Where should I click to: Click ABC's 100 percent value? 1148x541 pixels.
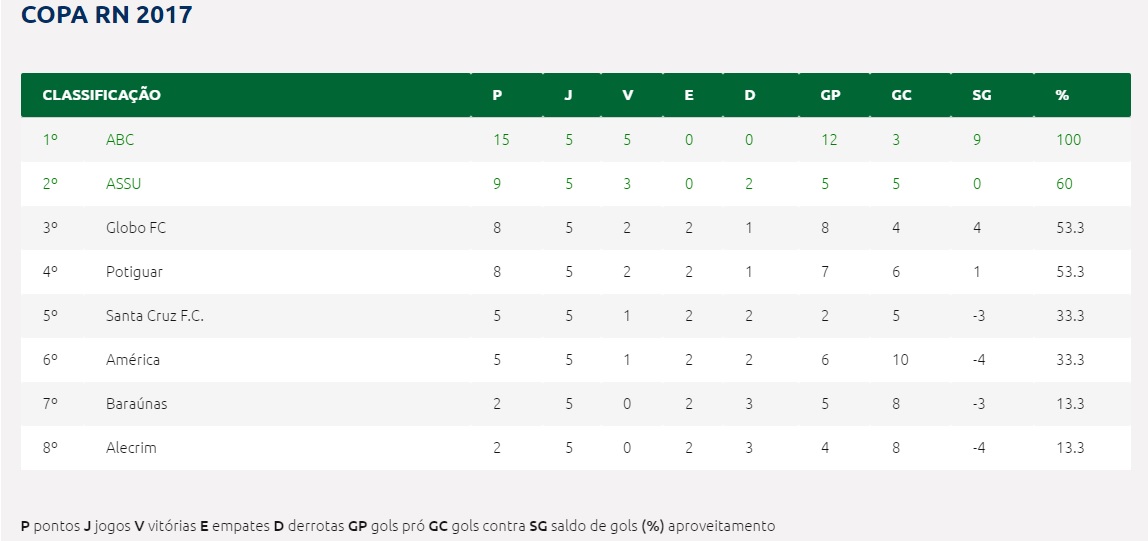coord(1069,140)
